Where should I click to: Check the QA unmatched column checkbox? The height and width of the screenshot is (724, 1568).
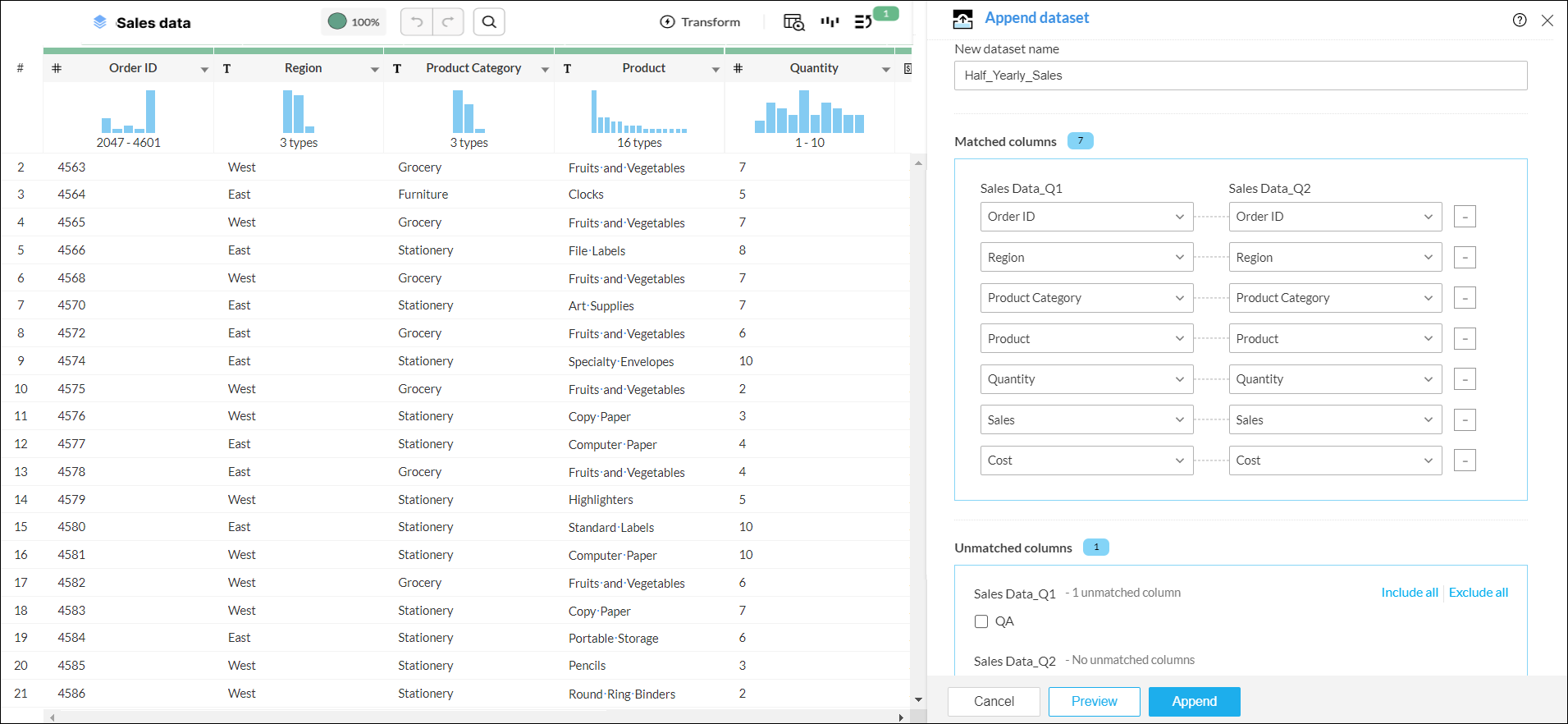(x=981, y=621)
